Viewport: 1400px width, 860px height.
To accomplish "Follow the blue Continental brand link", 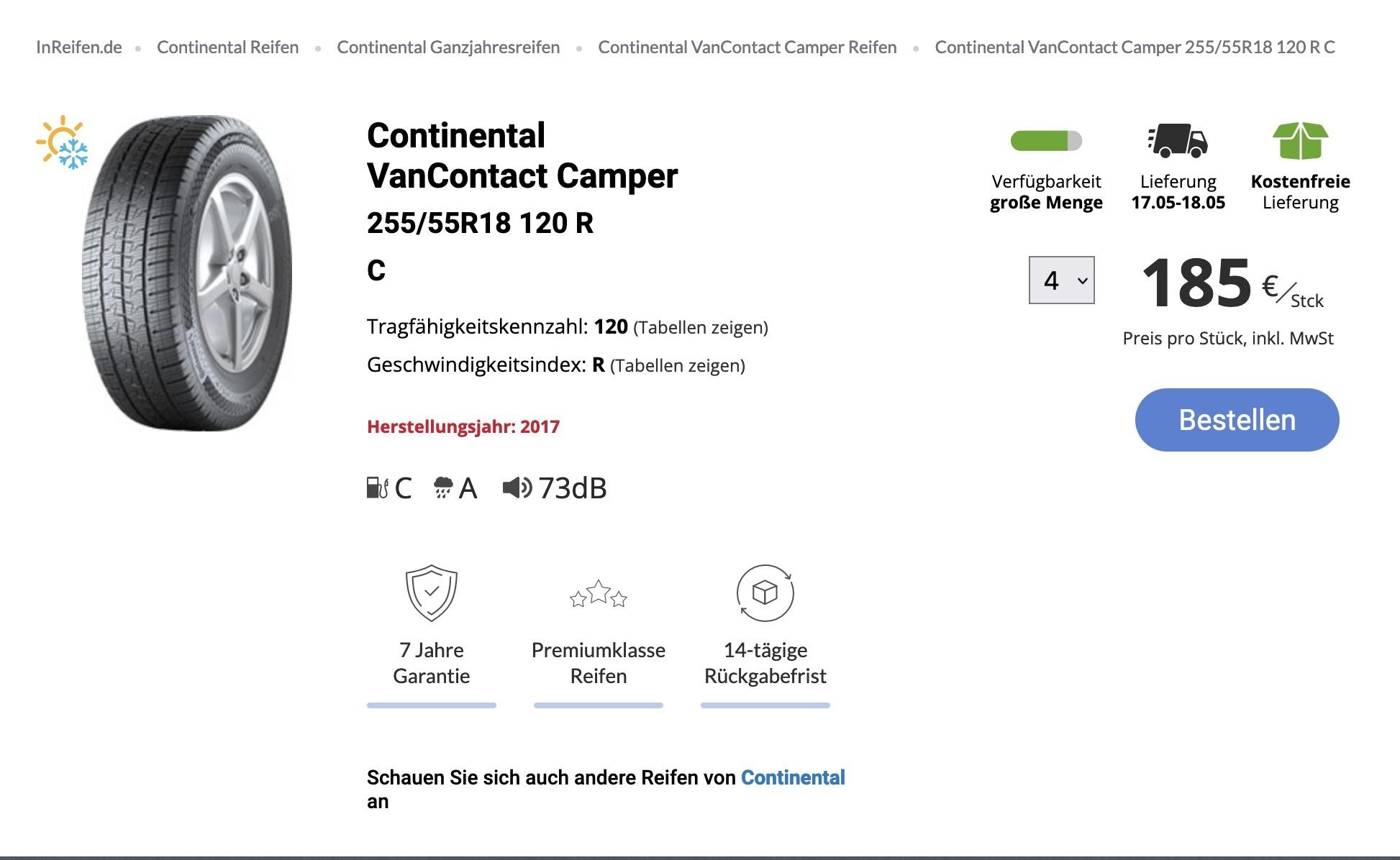I will pyautogui.click(x=793, y=777).
